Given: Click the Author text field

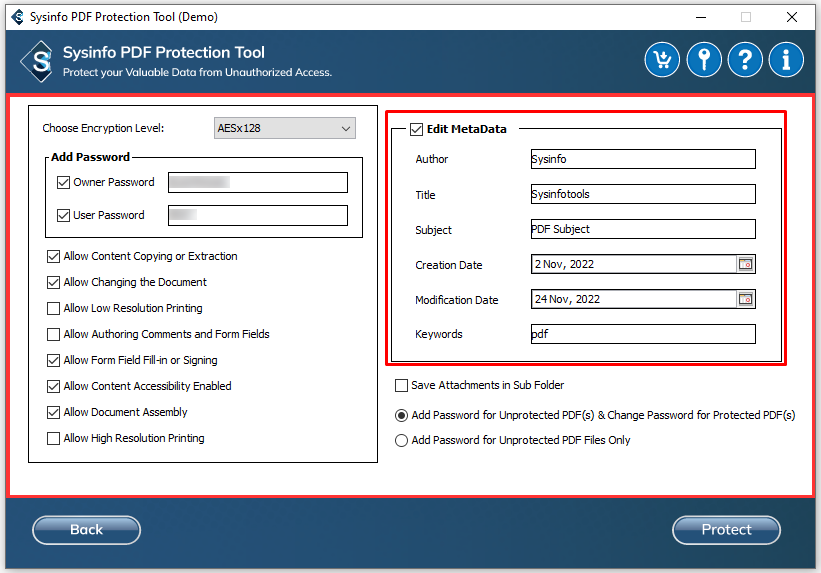Looking at the screenshot, I should coord(642,159).
